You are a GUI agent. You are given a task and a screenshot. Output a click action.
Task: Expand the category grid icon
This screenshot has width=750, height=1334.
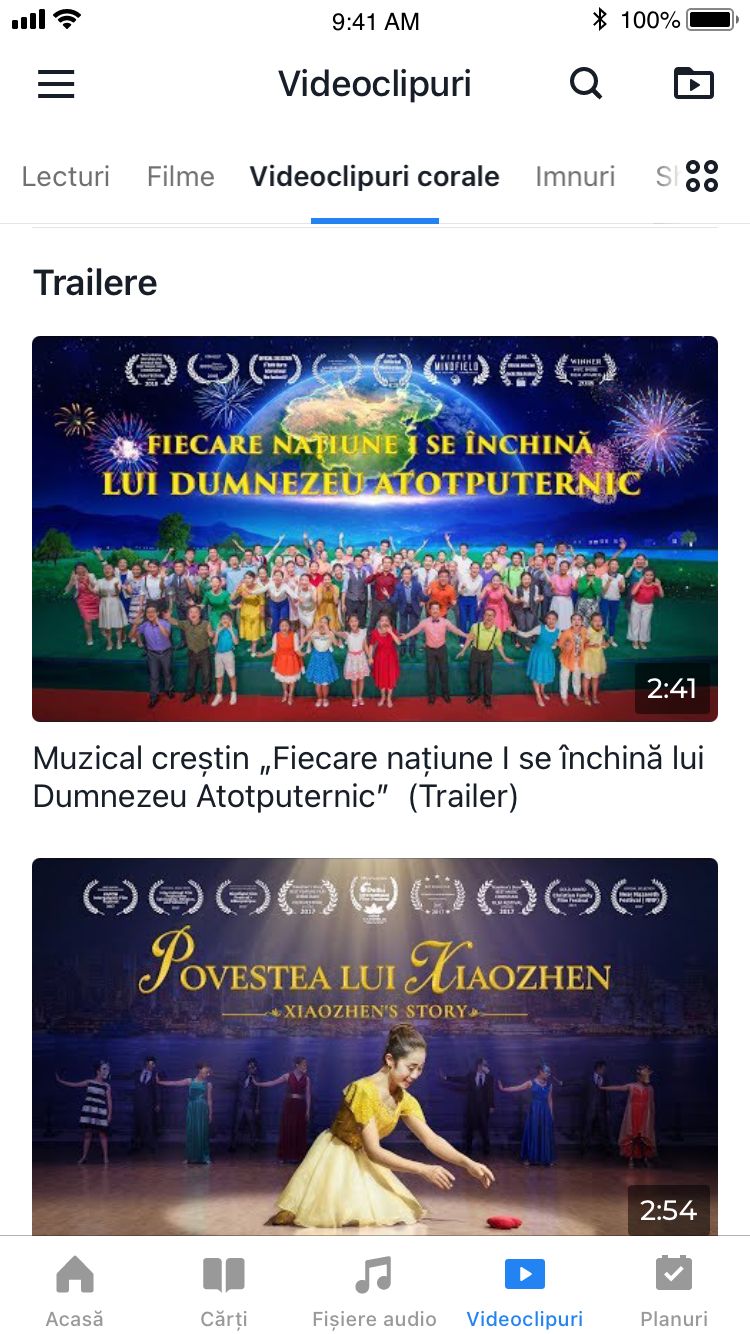702,176
